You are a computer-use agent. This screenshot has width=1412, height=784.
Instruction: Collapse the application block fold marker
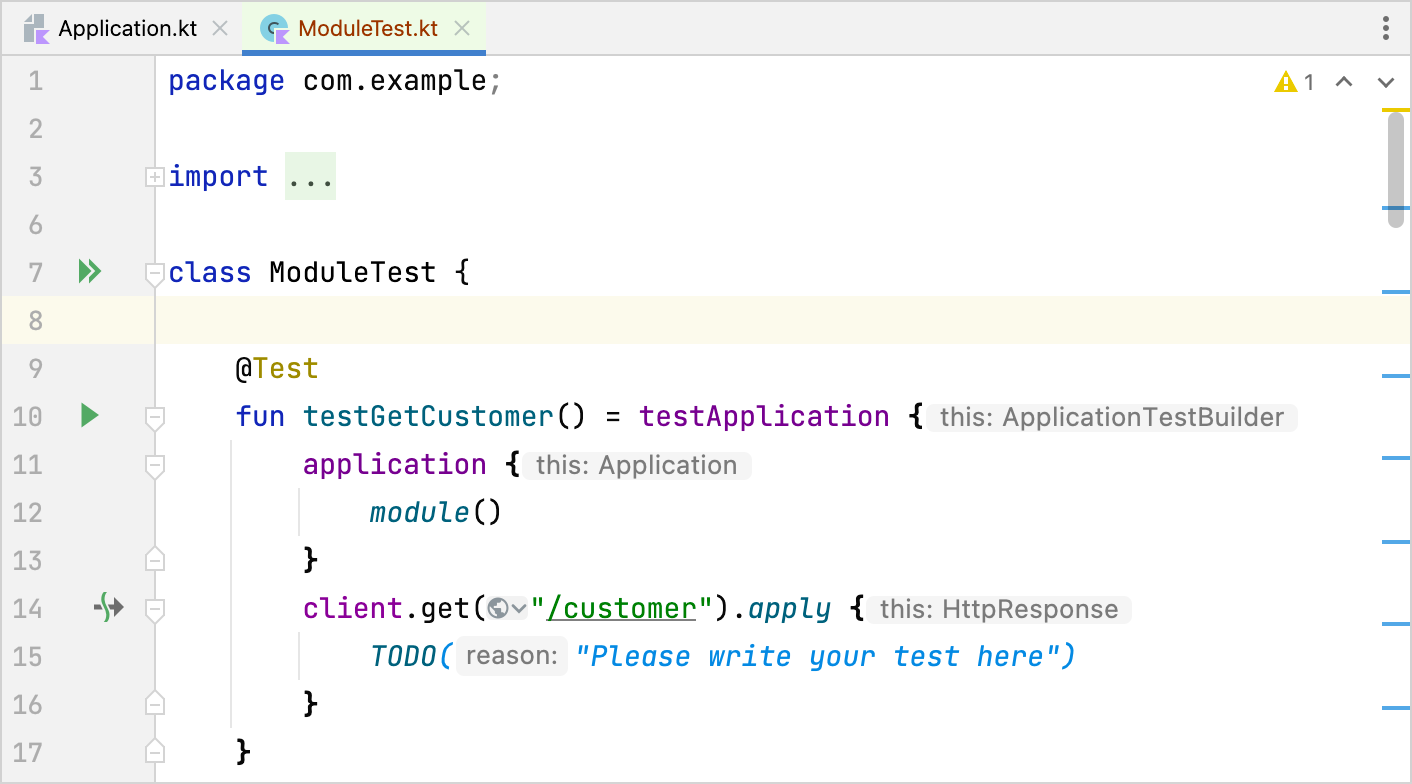[x=155, y=467]
